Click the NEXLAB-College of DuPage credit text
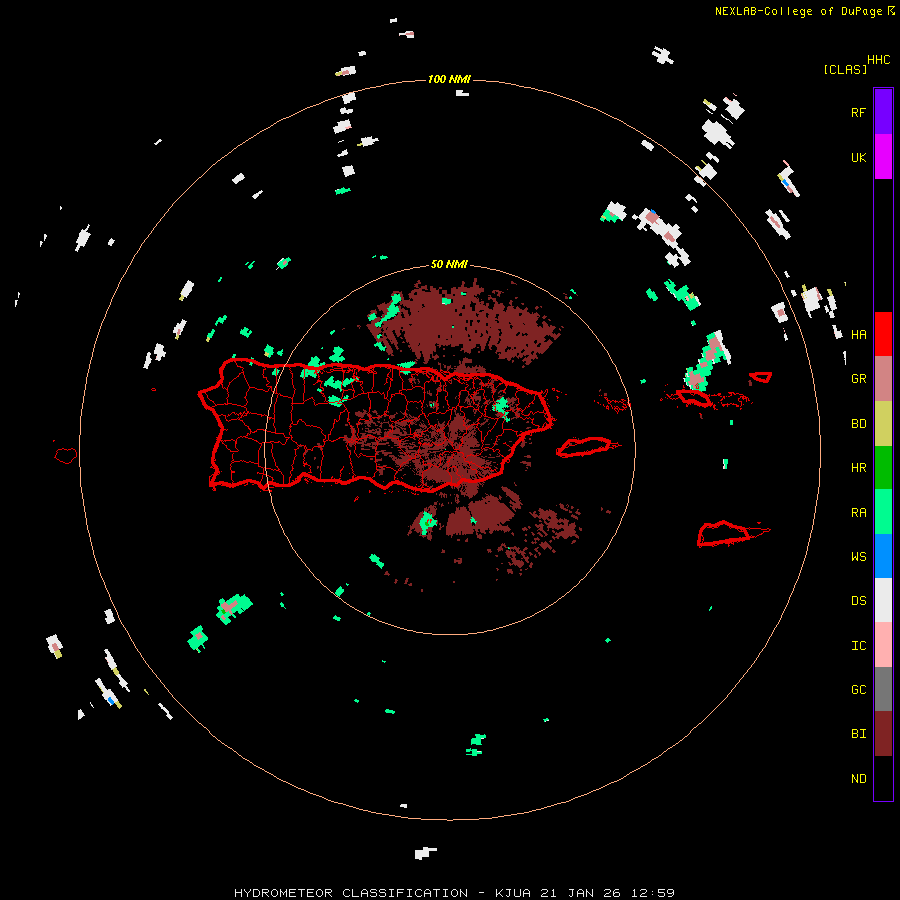Image resolution: width=900 pixels, height=900 pixels. [x=798, y=11]
